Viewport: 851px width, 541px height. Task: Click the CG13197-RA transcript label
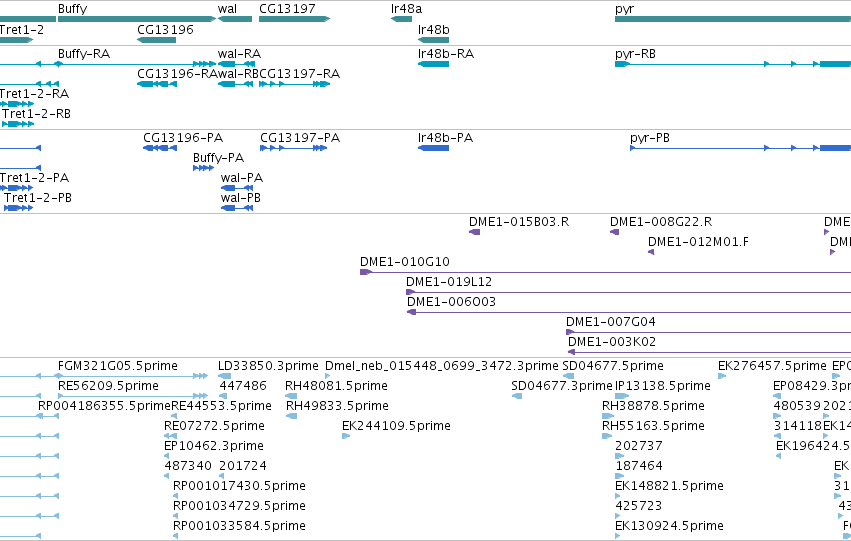(x=300, y=74)
